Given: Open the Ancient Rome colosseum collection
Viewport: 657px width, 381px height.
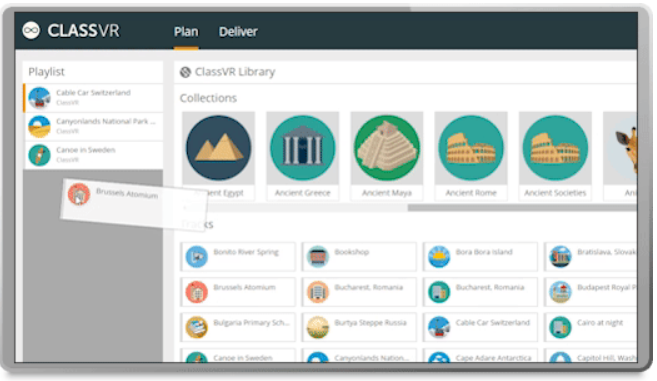Looking at the screenshot, I should pyautogui.click(x=471, y=148).
